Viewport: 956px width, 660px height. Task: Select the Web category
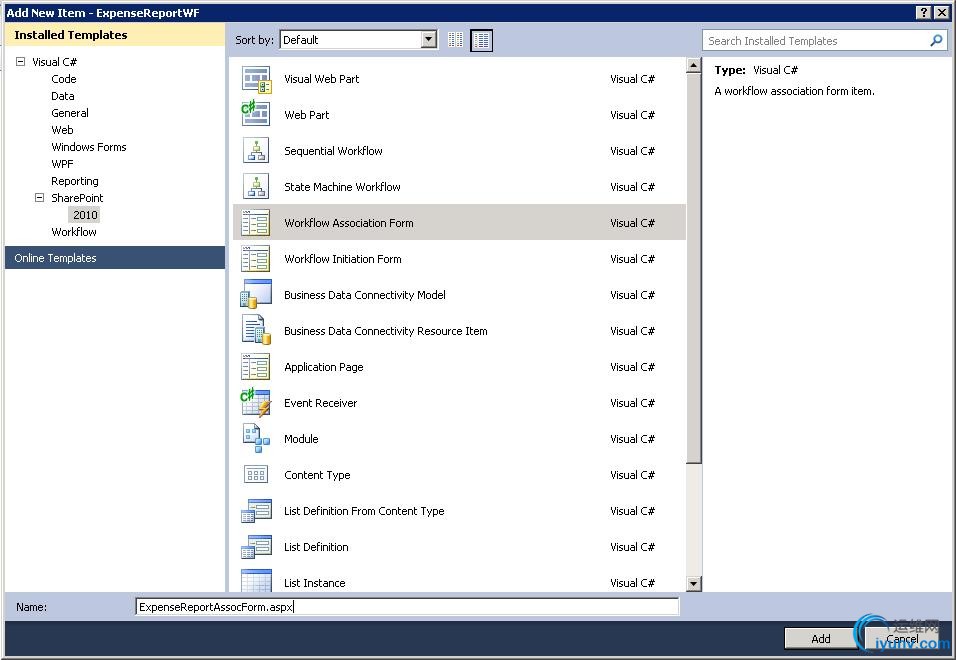click(x=62, y=130)
